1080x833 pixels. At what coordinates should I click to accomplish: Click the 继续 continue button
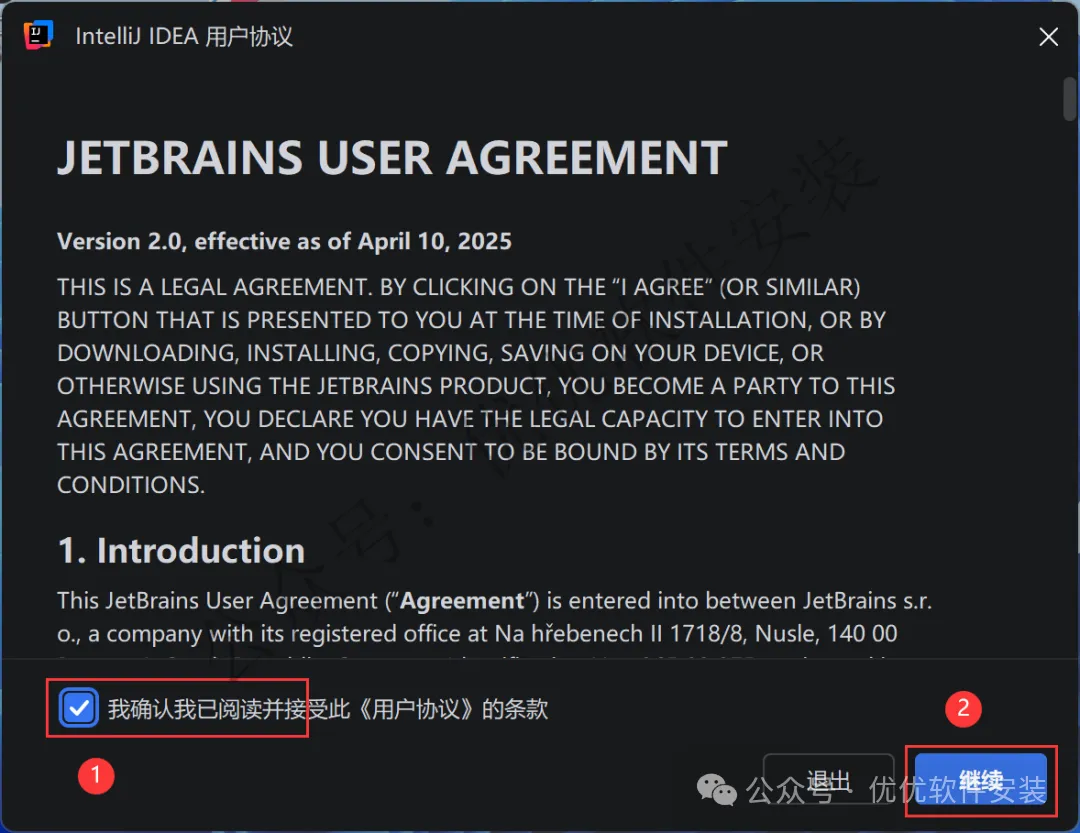(981, 780)
